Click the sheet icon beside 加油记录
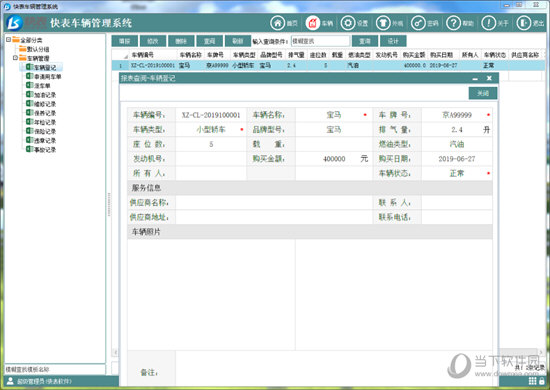Viewport: 550px width, 390px height. pos(29,94)
